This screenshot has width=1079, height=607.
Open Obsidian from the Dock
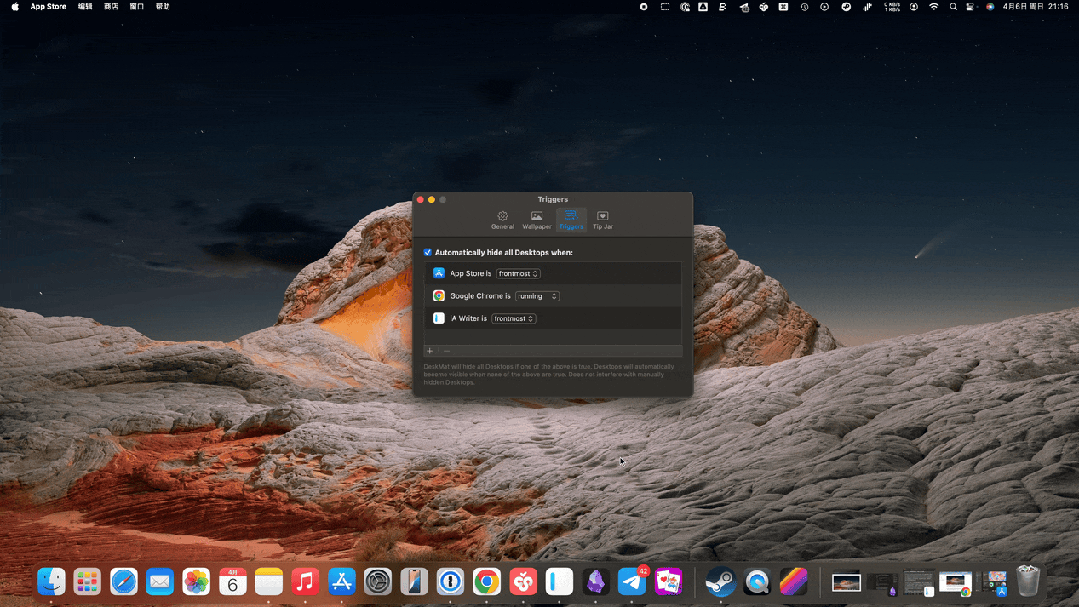point(595,582)
